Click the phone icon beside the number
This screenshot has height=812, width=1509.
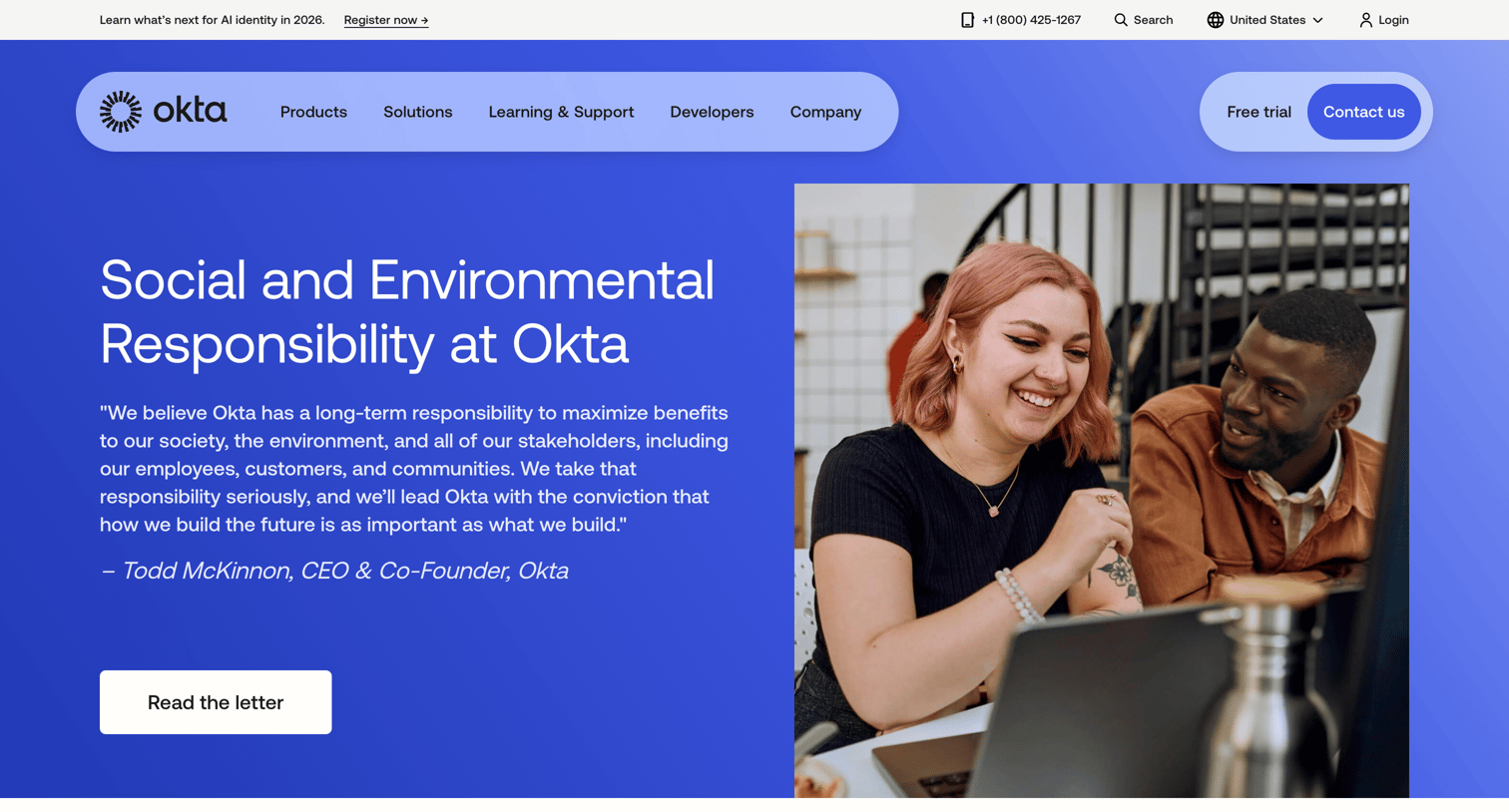pyautogui.click(x=967, y=20)
